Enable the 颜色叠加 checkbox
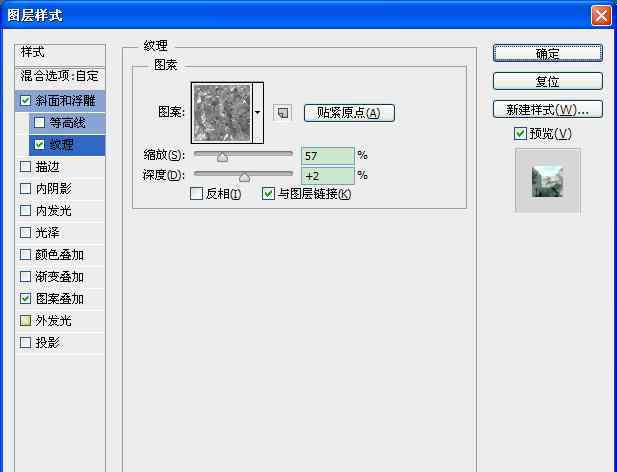Screen dimensions: 617x472 pos(26,255)
